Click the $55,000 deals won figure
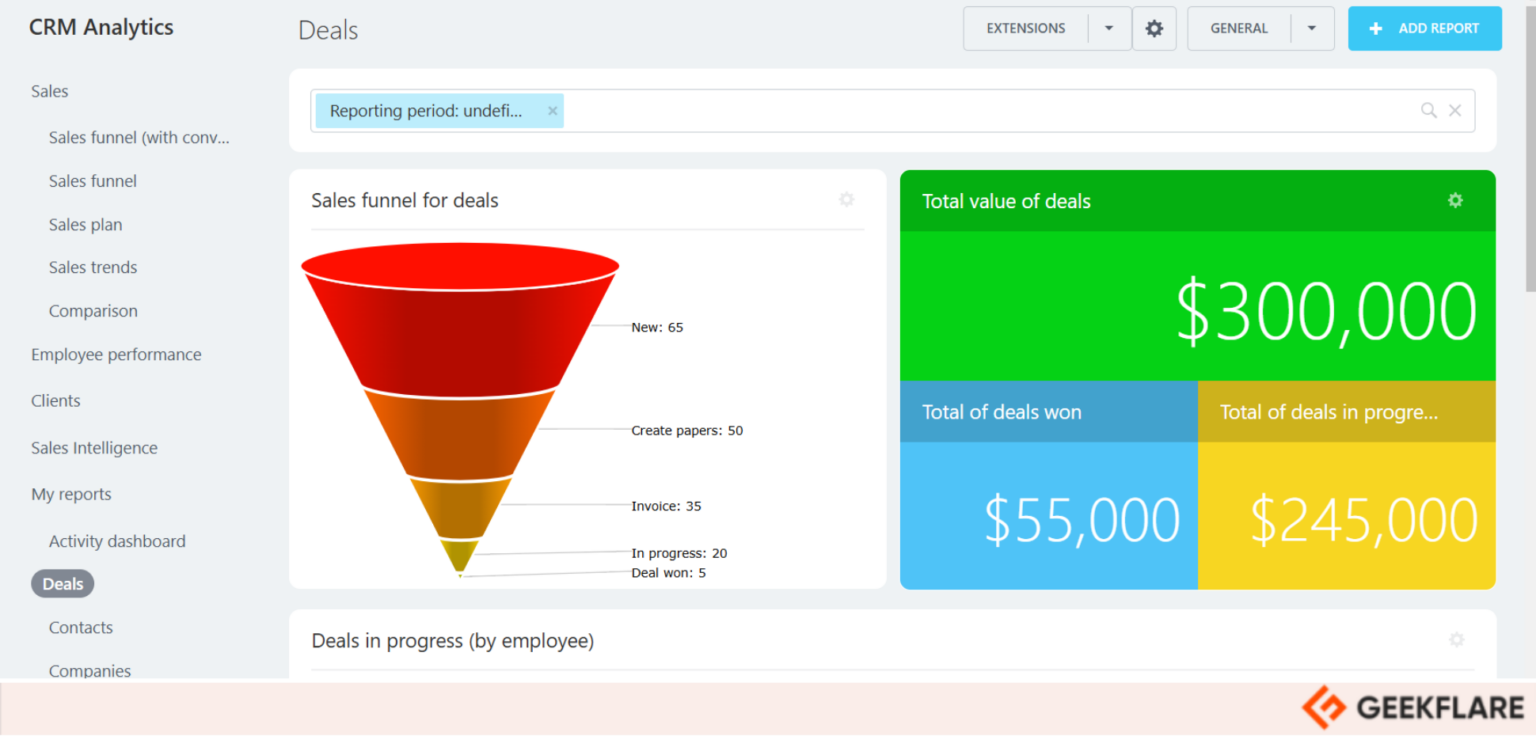This screenshot has height=736, width=1536. click(1082, 520)
